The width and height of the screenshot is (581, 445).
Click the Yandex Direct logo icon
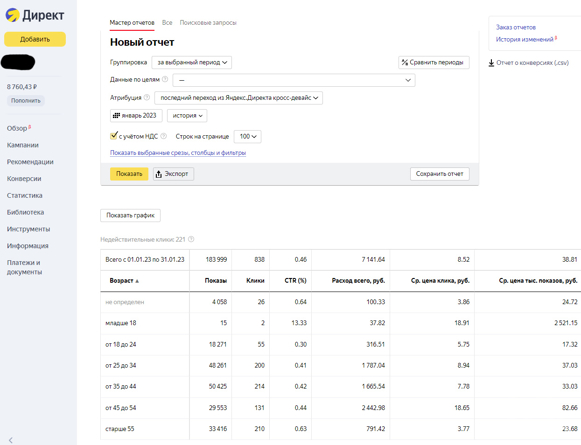(x=12, y=15)
